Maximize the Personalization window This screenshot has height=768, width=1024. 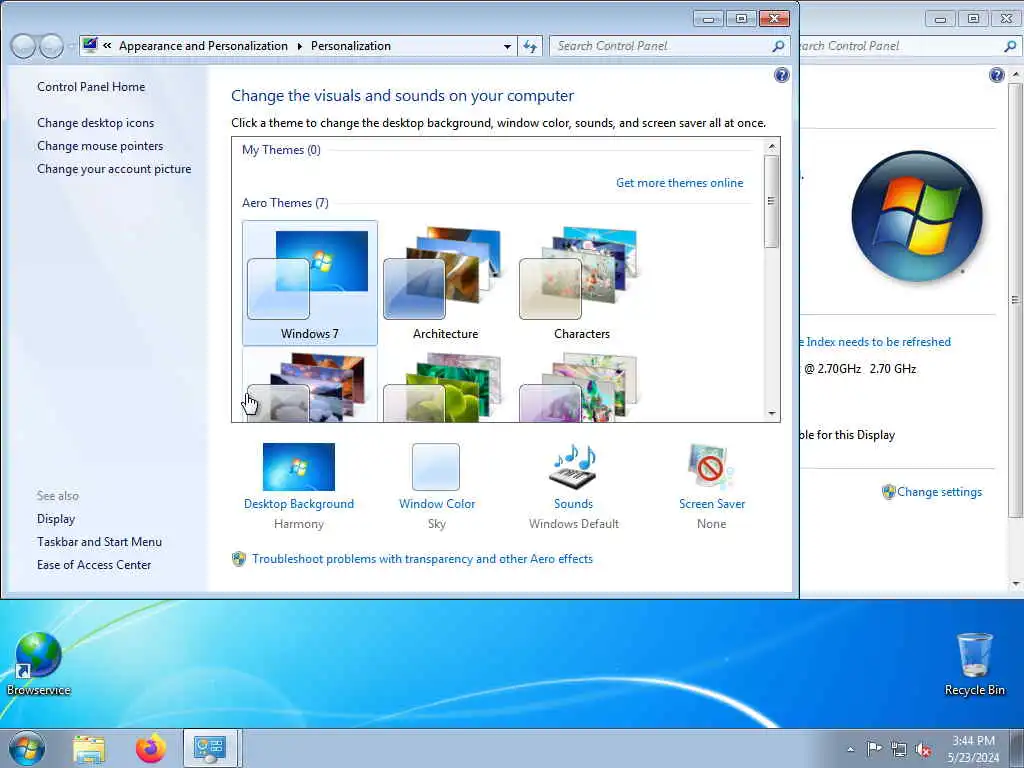tap(741, 18)
